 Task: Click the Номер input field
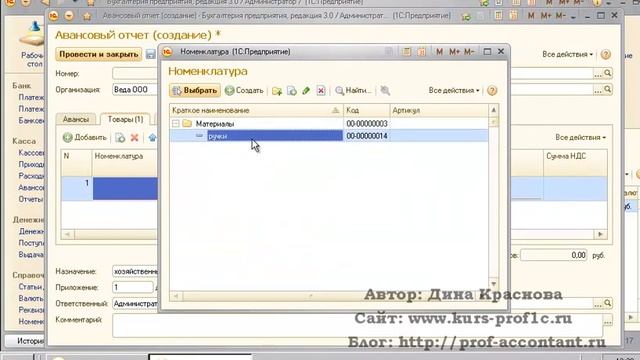pyautogui.click(x=135, y=73)
